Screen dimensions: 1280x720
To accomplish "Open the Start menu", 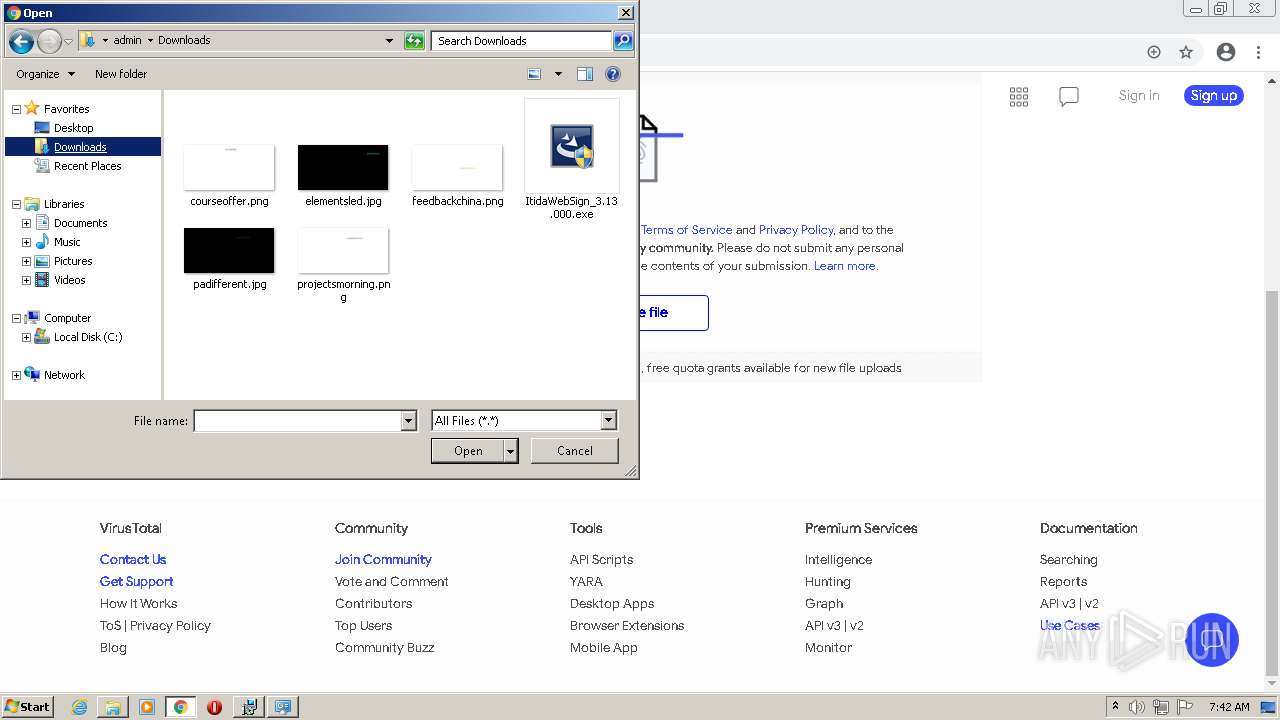I will [x=27, y=707].
